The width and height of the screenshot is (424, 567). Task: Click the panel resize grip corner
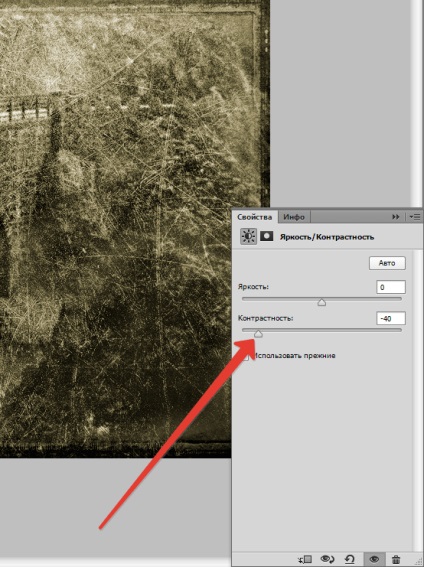[419, 564]
